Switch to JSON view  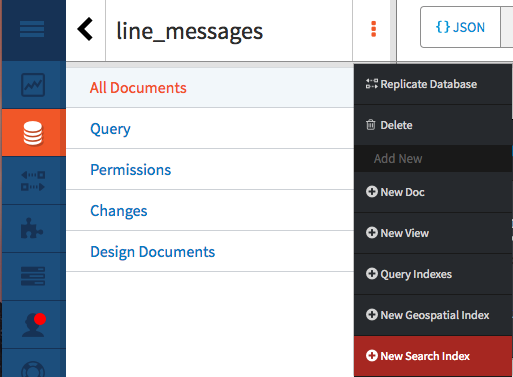click(460, 27)
